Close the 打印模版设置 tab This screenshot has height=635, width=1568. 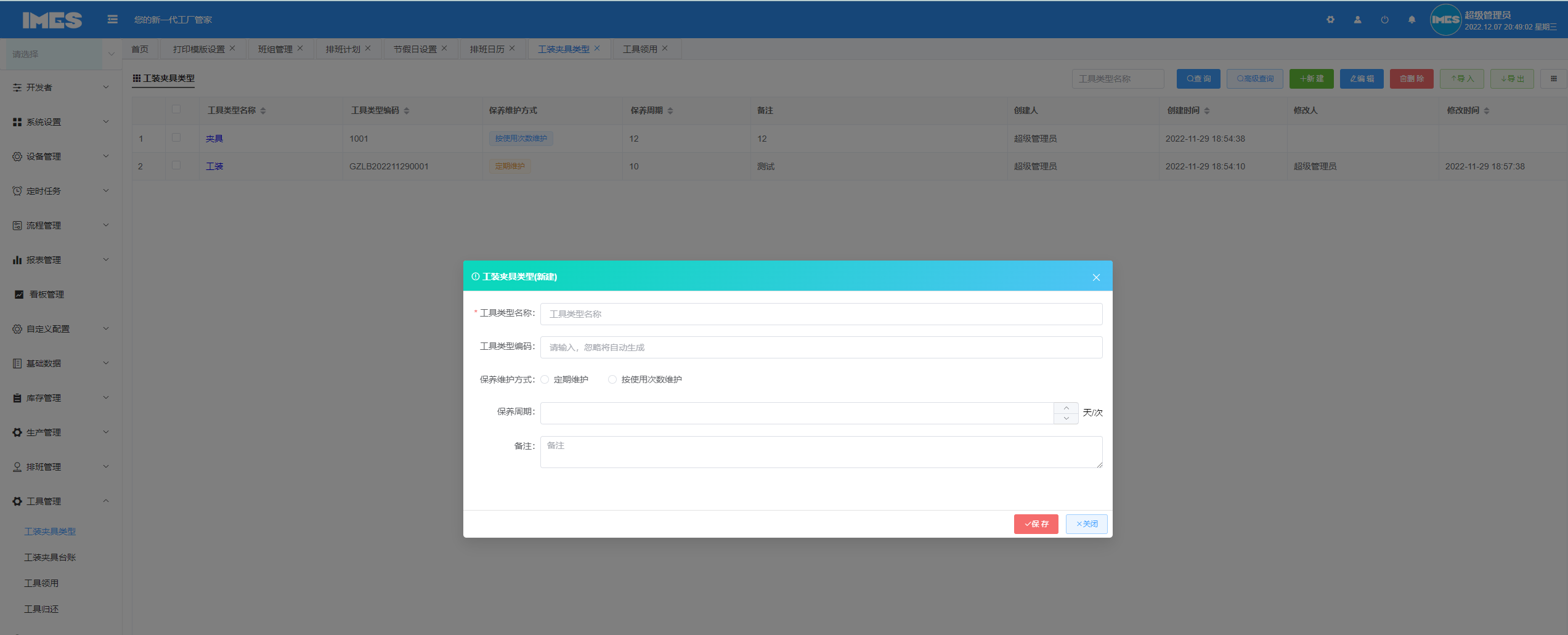[232, 48]
